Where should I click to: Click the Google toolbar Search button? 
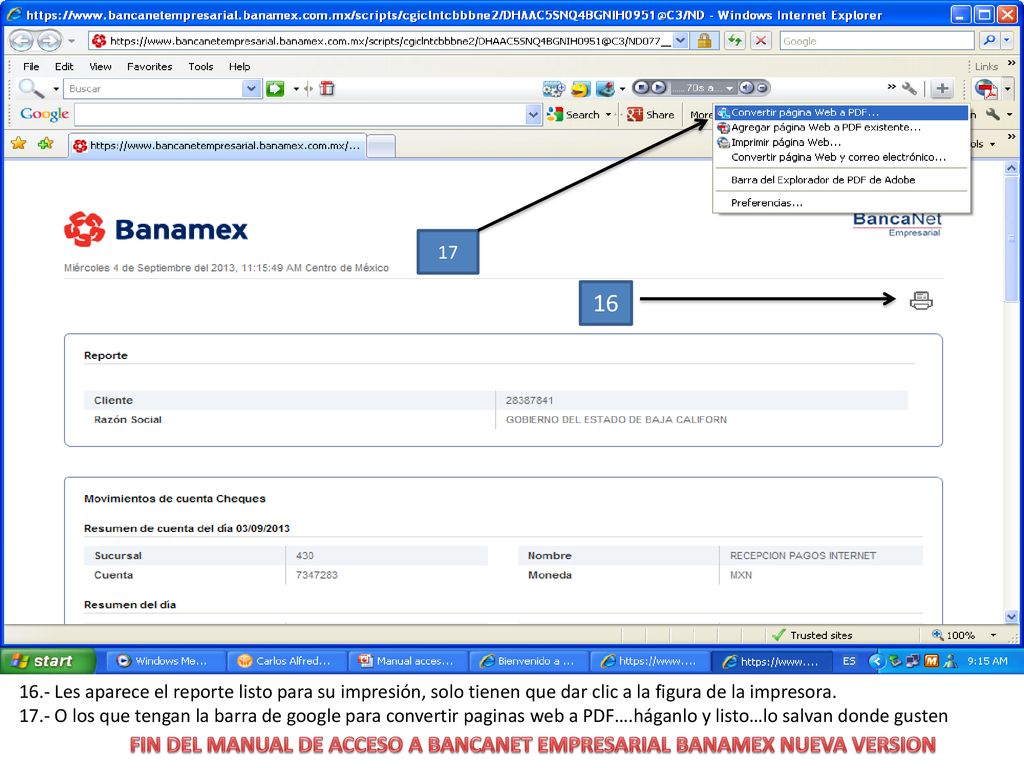coord(574,115)
